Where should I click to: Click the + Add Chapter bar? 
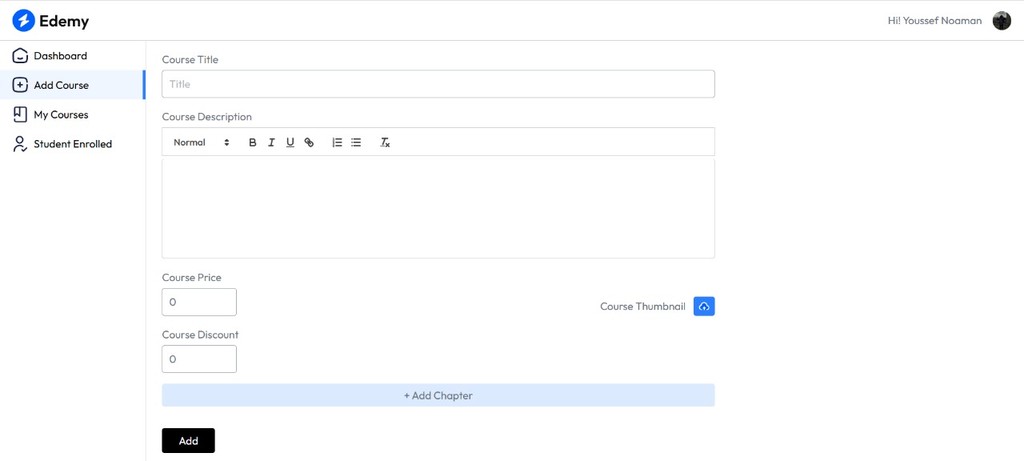click(438, 396)
